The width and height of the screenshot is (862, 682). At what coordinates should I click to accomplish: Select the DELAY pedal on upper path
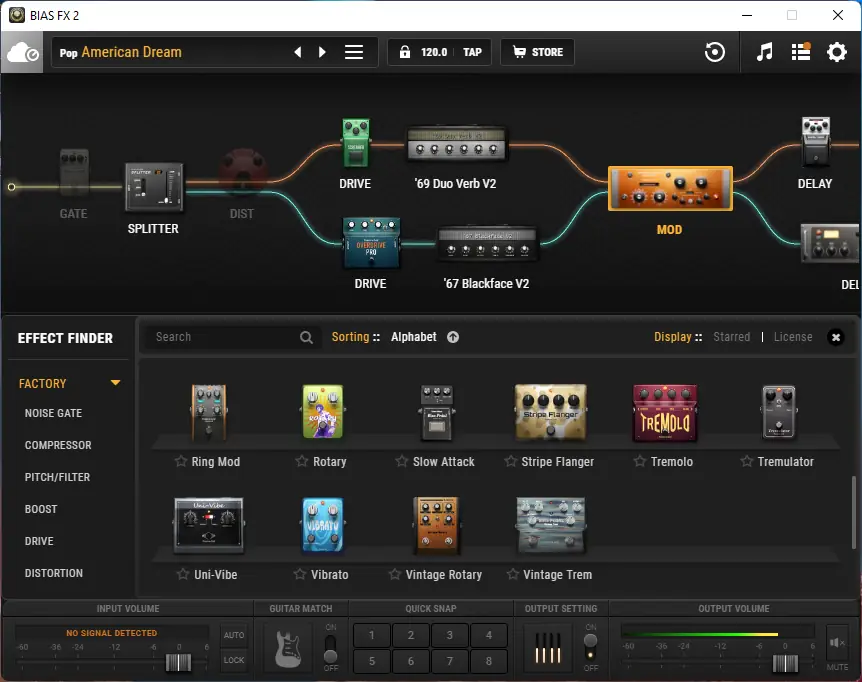click(816, 142)
